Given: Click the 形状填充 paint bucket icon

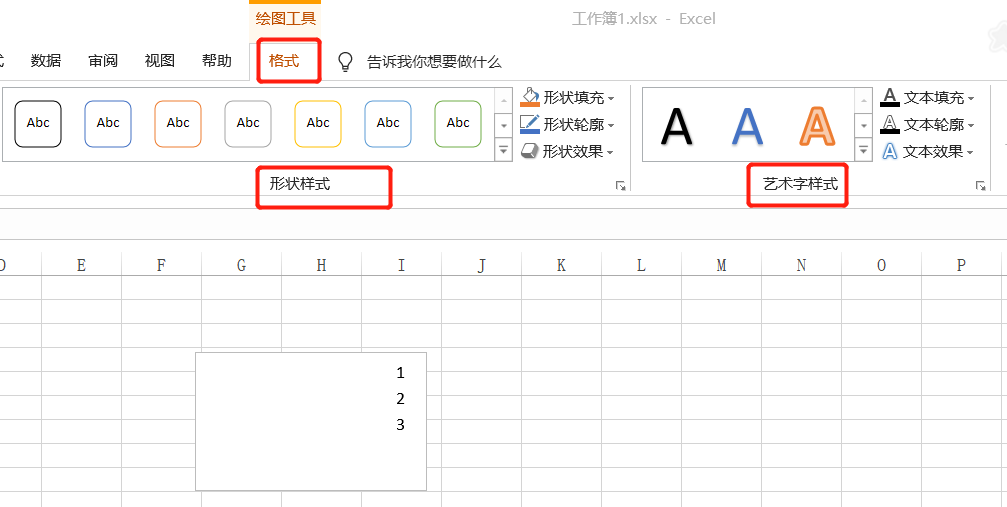Looking at the screenshot, I should pyautogui.click(x=530, y=97).
